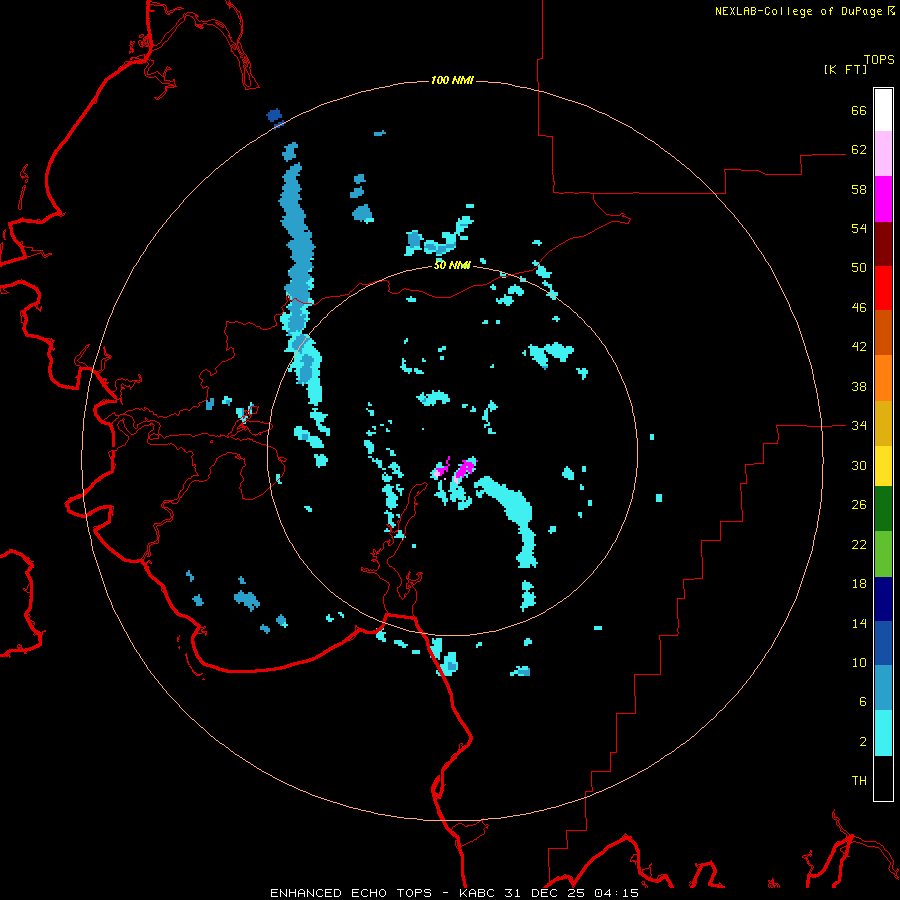Viewport: 900px width, 900px height.
Task: Click the 66 legend value
Action: (x=859, y=110)
